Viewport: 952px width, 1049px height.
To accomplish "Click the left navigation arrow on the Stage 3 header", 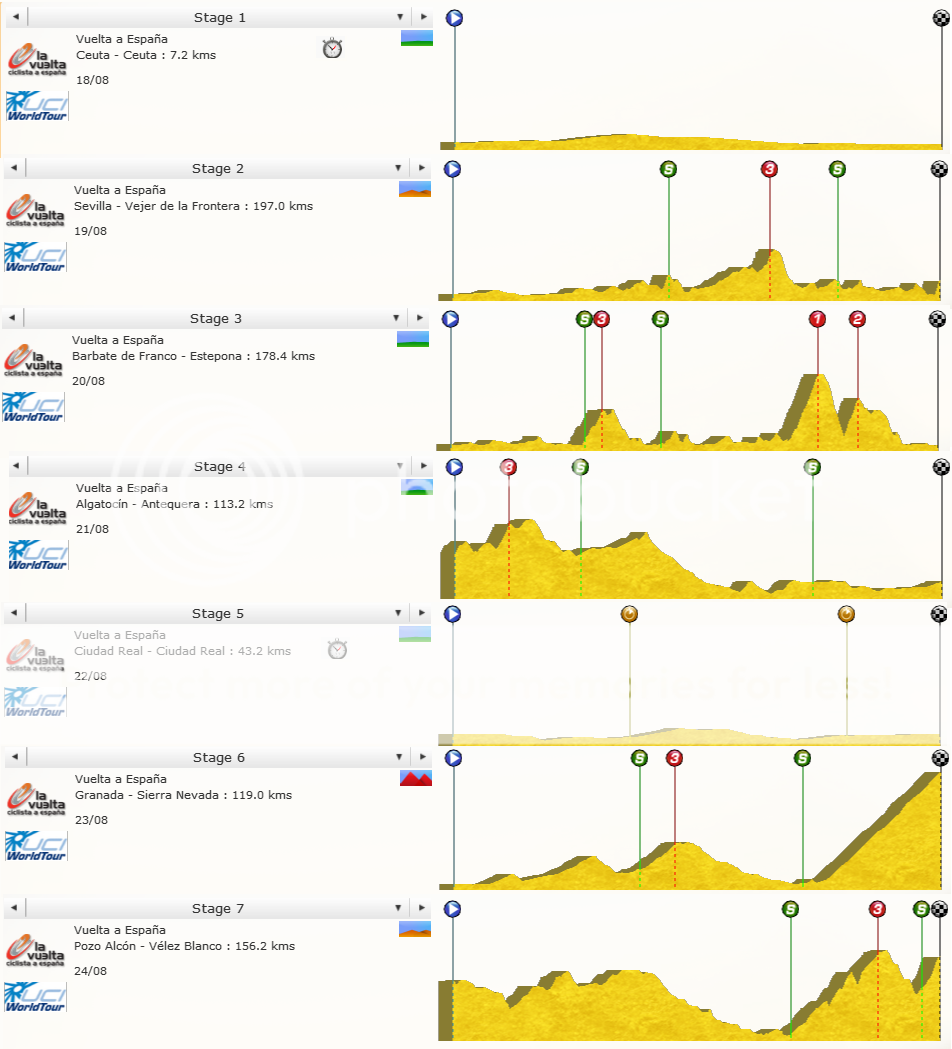I will (x=12, y=317).
